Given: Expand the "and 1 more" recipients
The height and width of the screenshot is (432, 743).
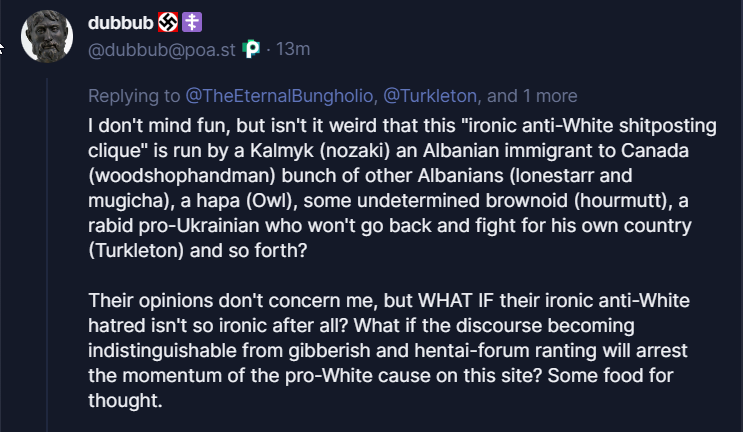Looking at the screenshot, I should [x=533, y=96].
